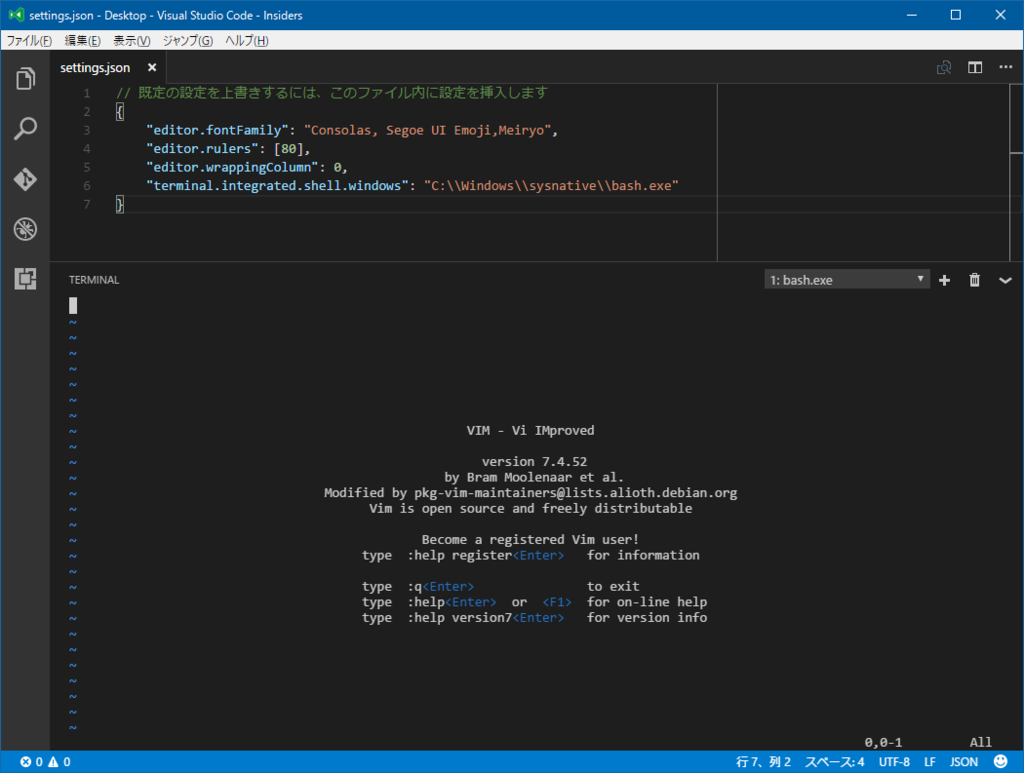Create a new terminal with the plus icon
The width and height of the screenshot is (1024, 773).
[x=944, y=280]
